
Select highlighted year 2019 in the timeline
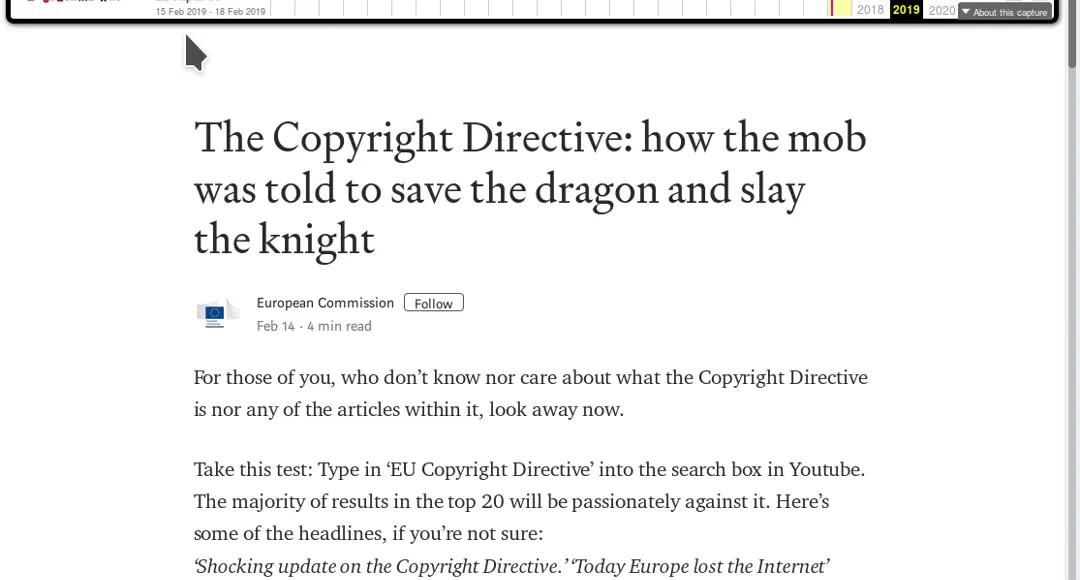tap(906, 10)
